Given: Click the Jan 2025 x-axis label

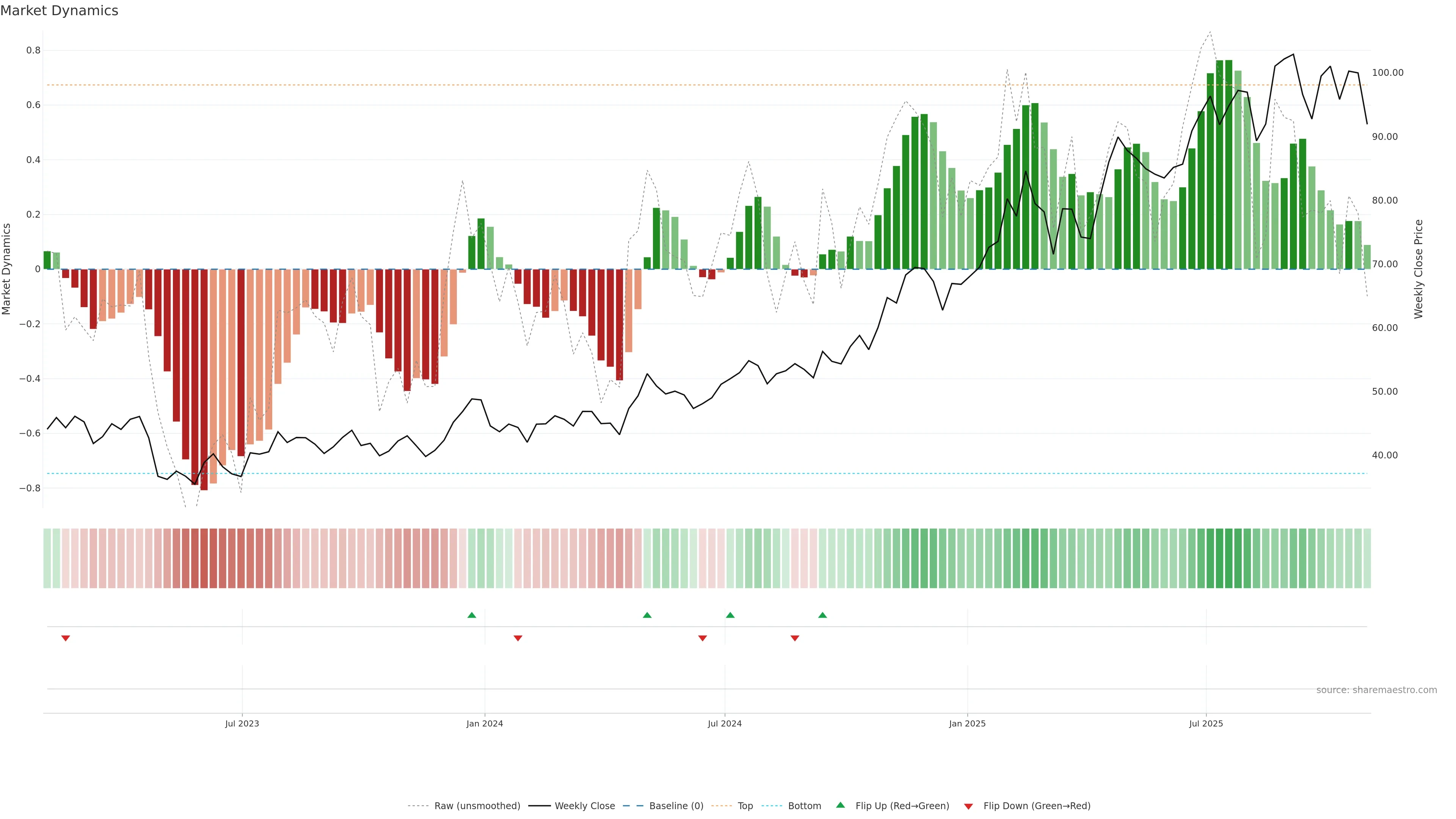Looking at the screenshot, I should 967,723.
